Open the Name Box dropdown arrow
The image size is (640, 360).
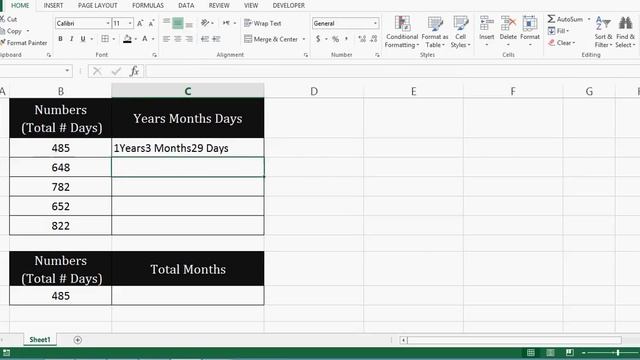[x=67, y=71]
